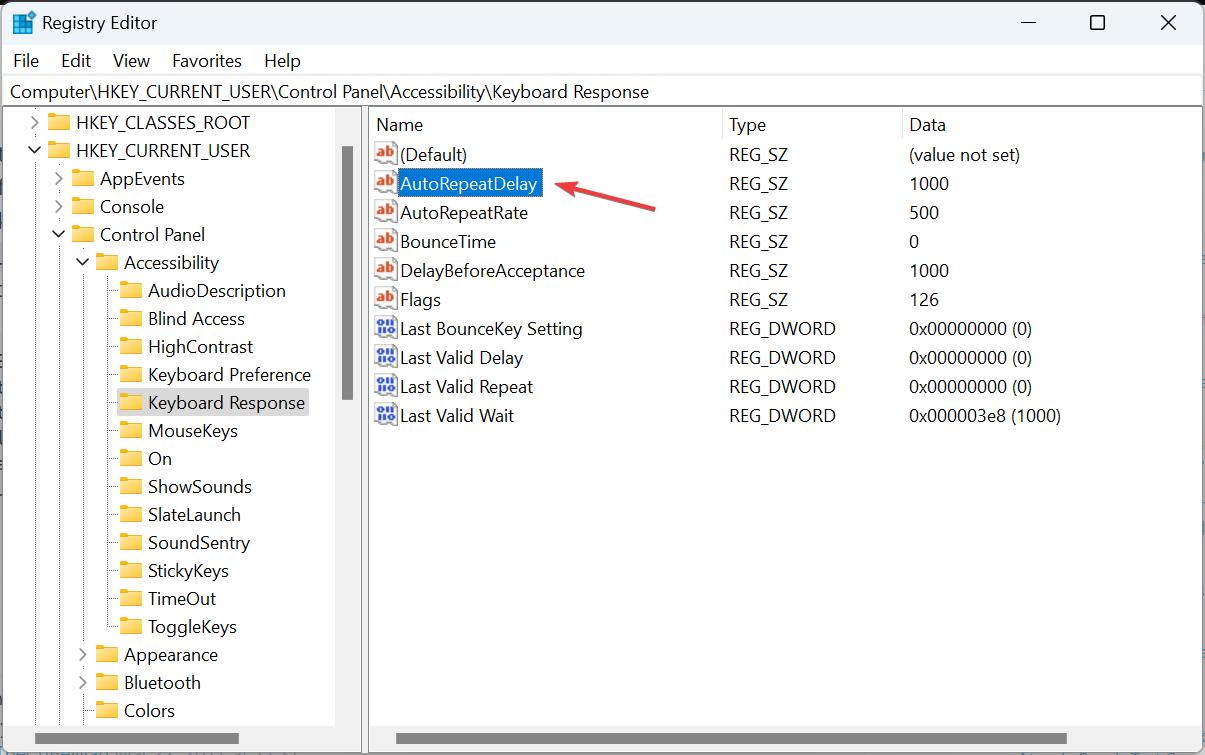Click the Accessibility folder icon
The width and height of the screenshot is (1205, 755).
pyautogui.click(x=107, y=263)
